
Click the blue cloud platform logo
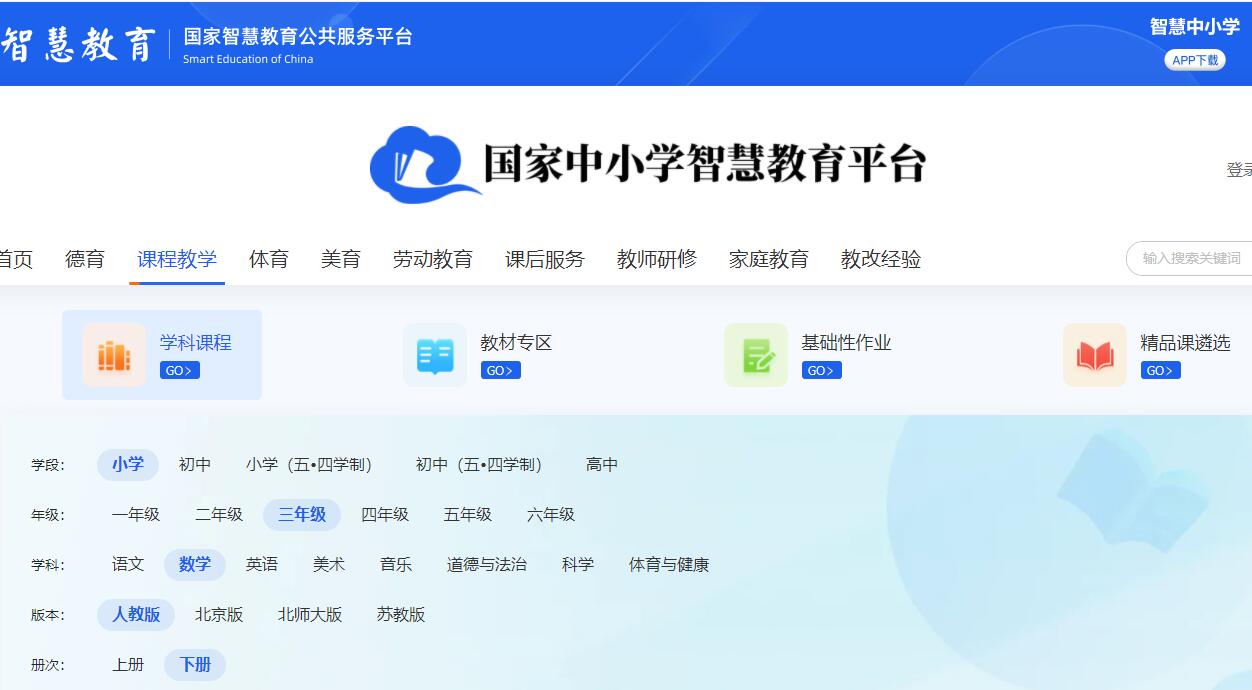423,164
